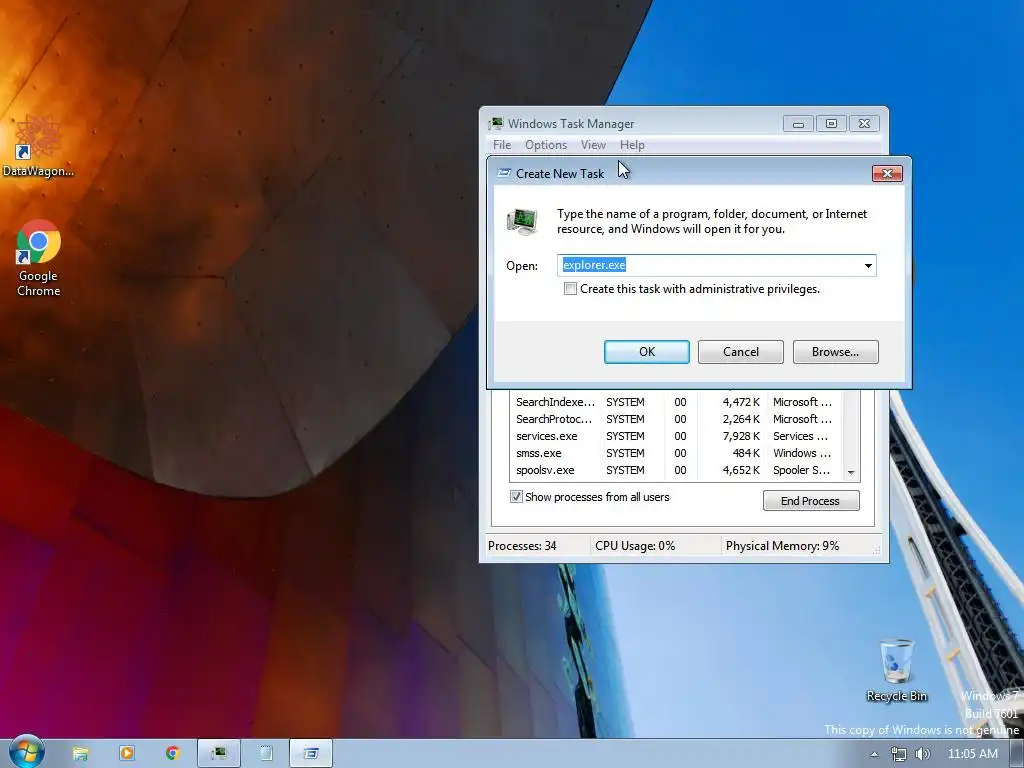This screenshot has width=1024, height=768.
Task: Select the SearchIndexe... process row
Action: (676, 402)
